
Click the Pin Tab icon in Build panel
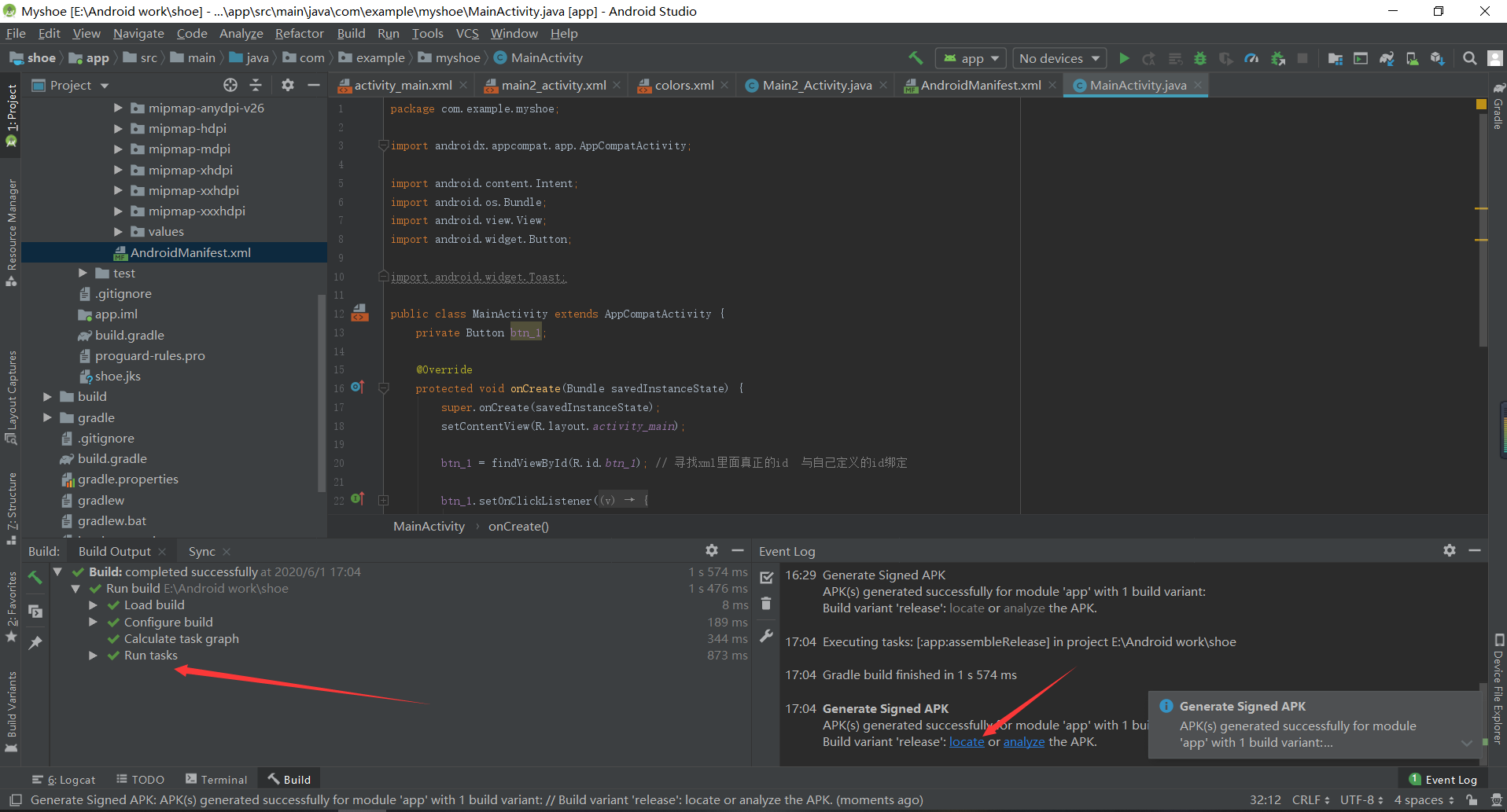point(35,642)
